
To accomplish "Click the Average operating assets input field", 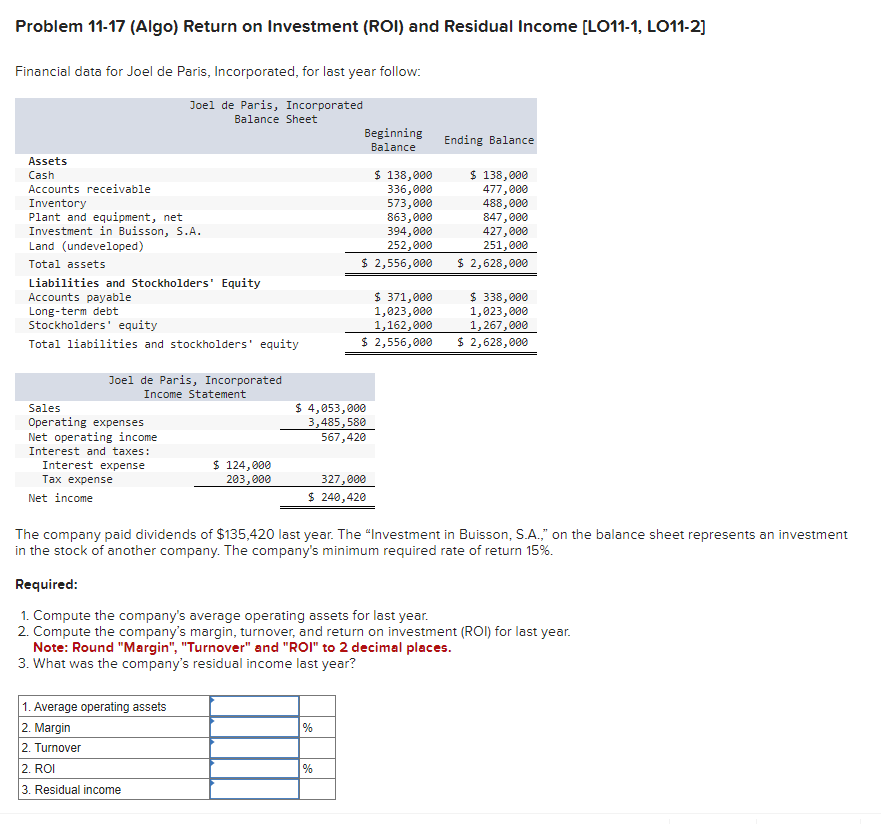I will pyautogui.click(x=254, y=707).
